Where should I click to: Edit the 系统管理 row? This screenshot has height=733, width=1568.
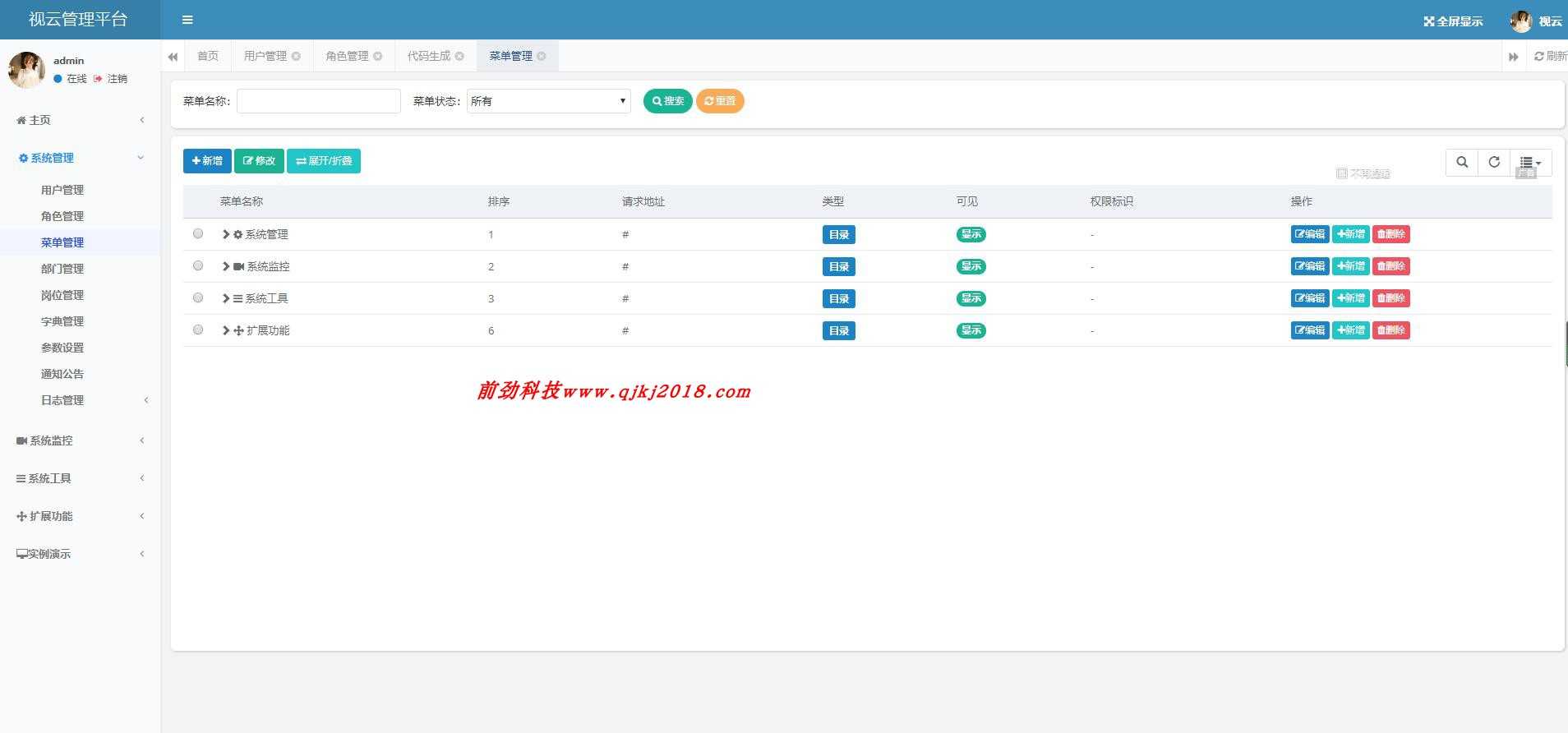coord(1310,234)
